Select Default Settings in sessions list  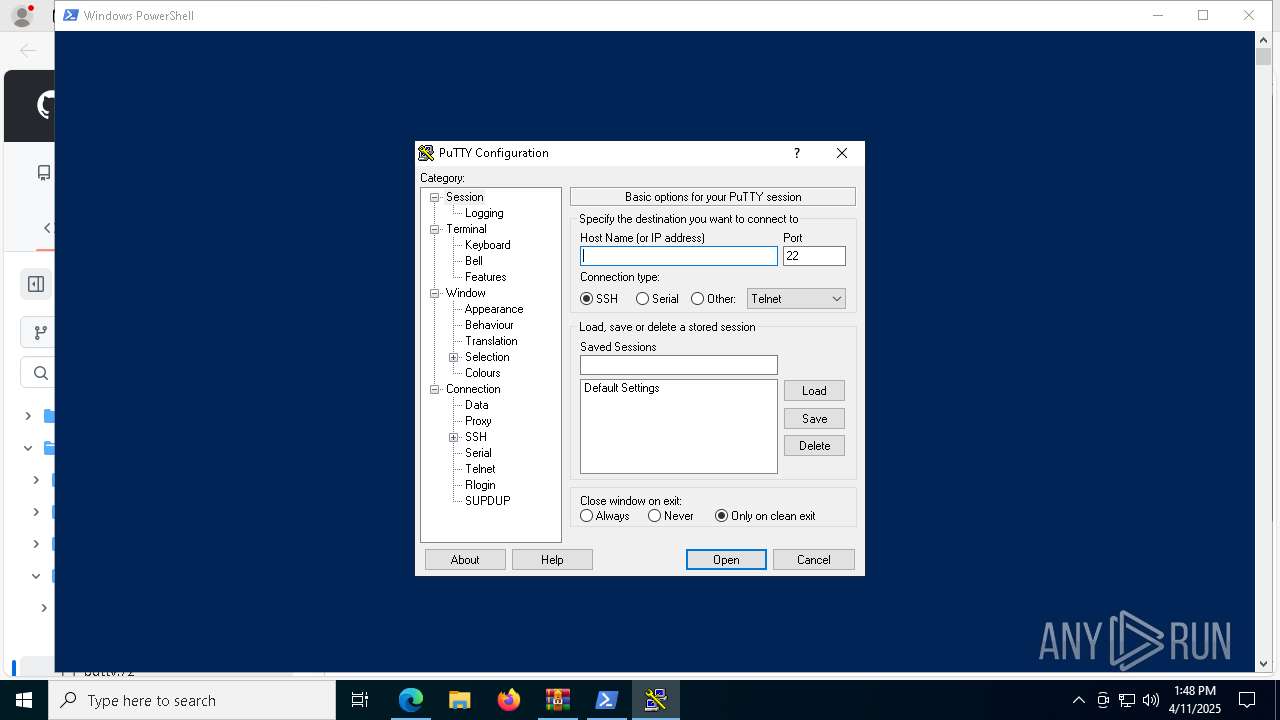pyautogui.click(x=622, y=388)
